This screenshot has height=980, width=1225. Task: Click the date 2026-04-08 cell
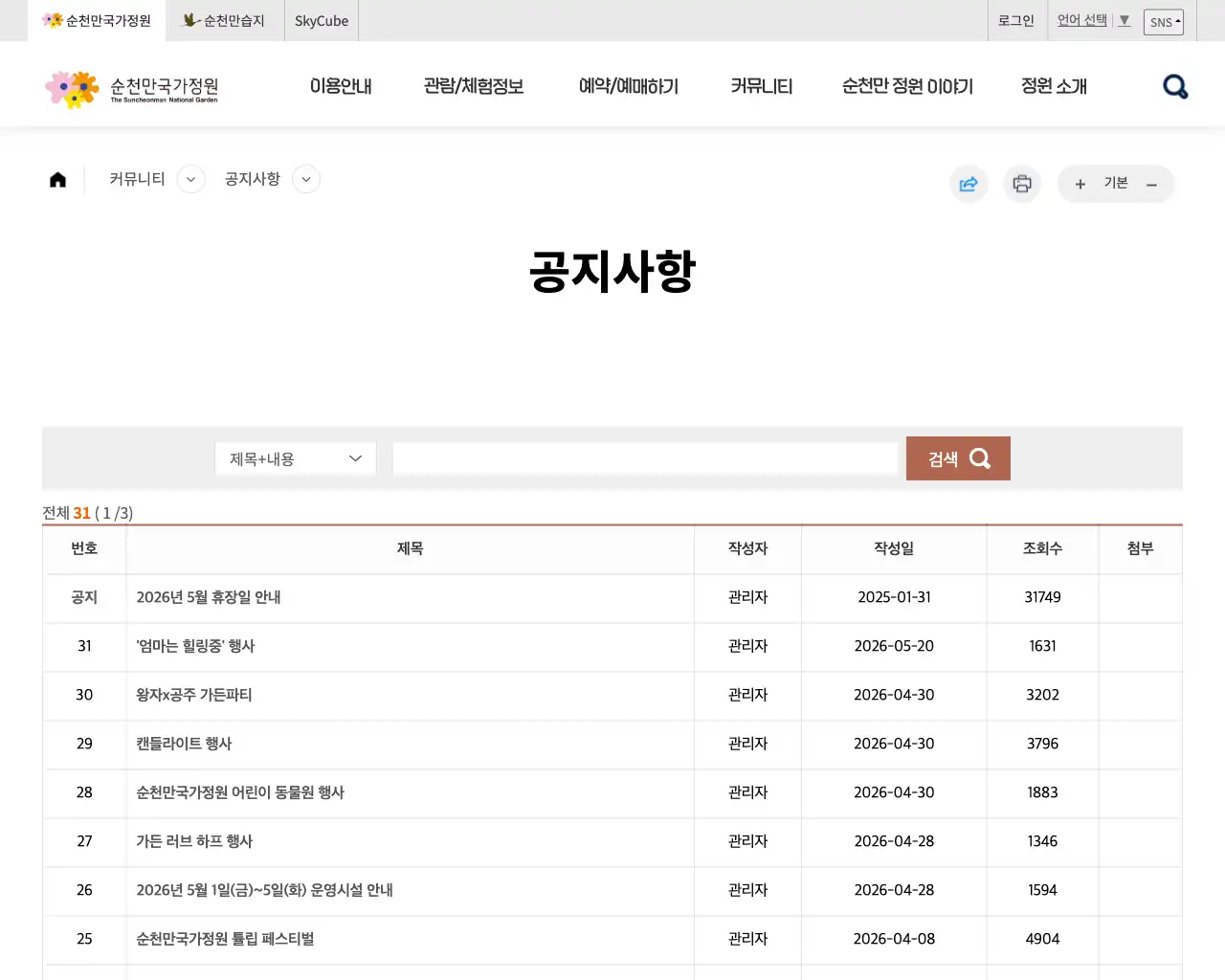pyautogui.click(x=894, y=939)
